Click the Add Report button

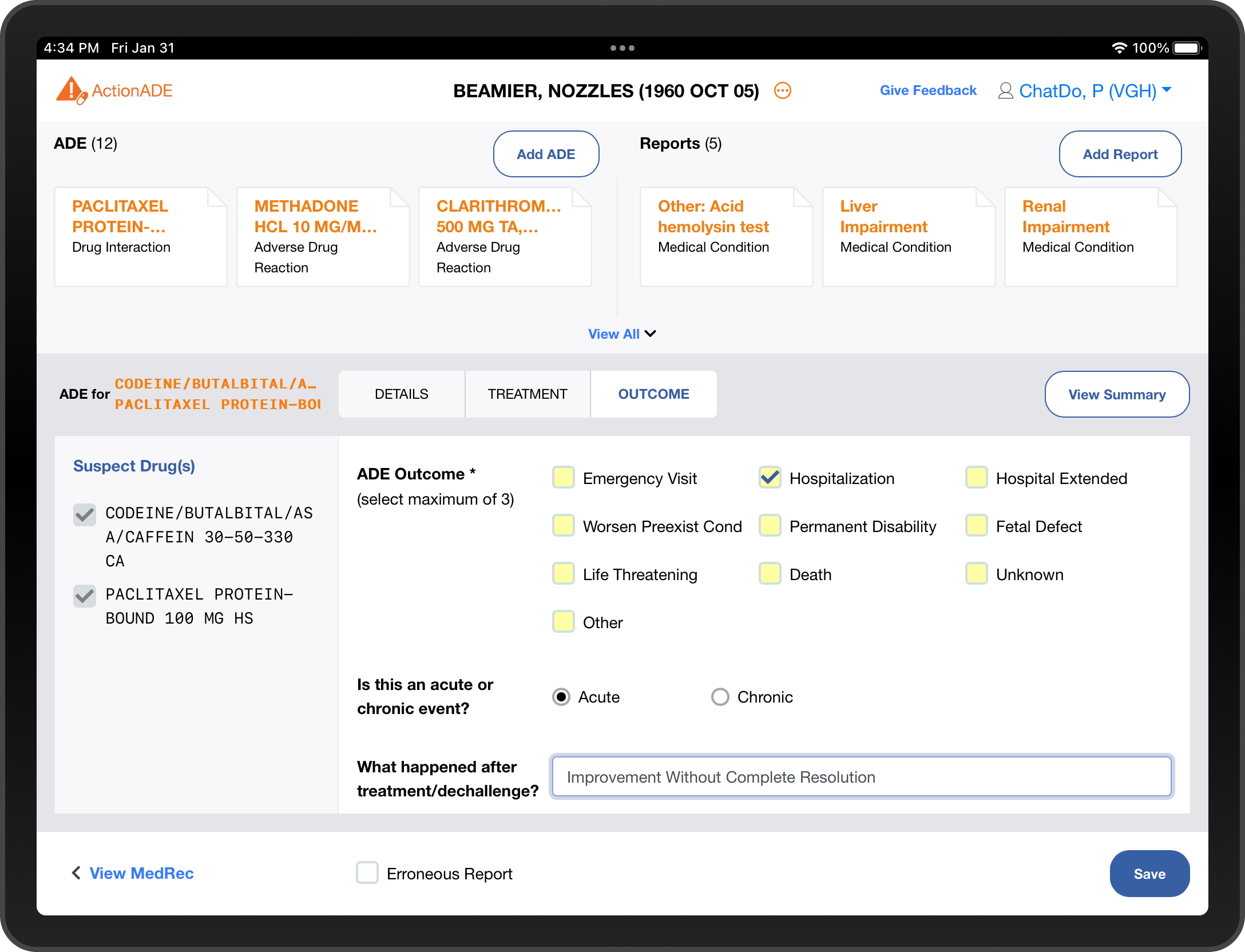pos(1120,154)
